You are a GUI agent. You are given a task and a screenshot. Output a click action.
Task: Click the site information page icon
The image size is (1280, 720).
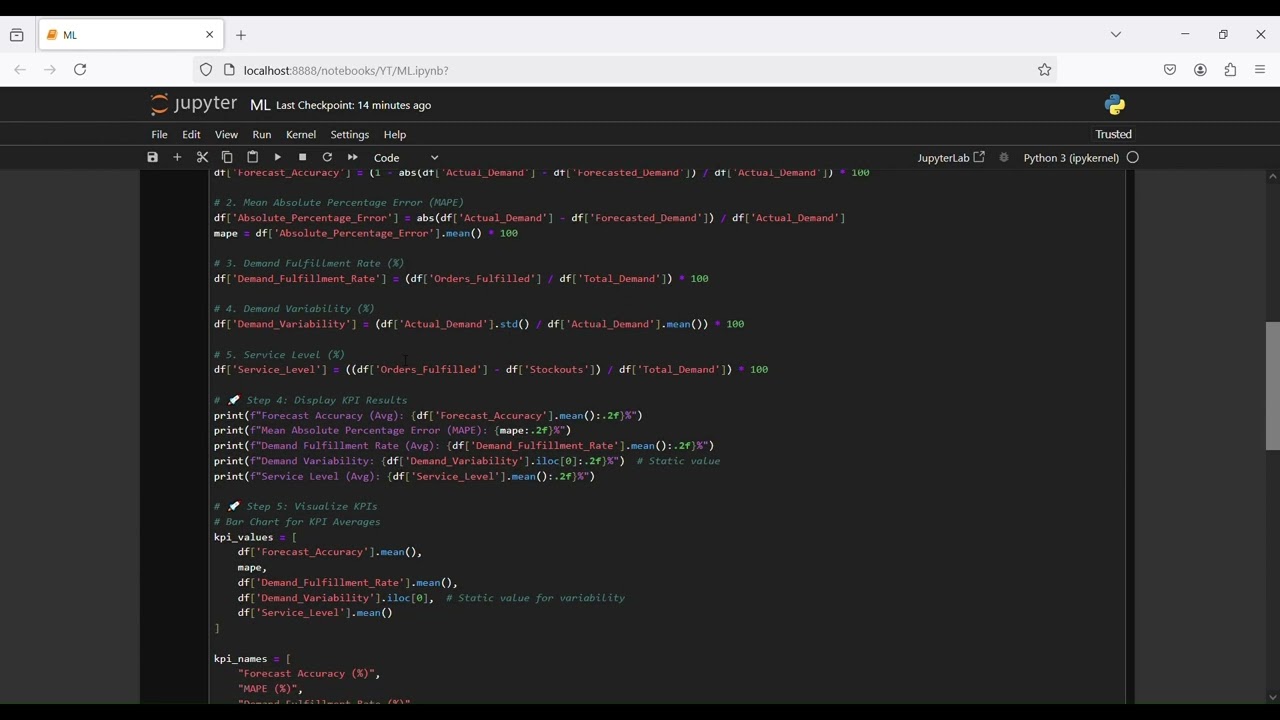229,70
